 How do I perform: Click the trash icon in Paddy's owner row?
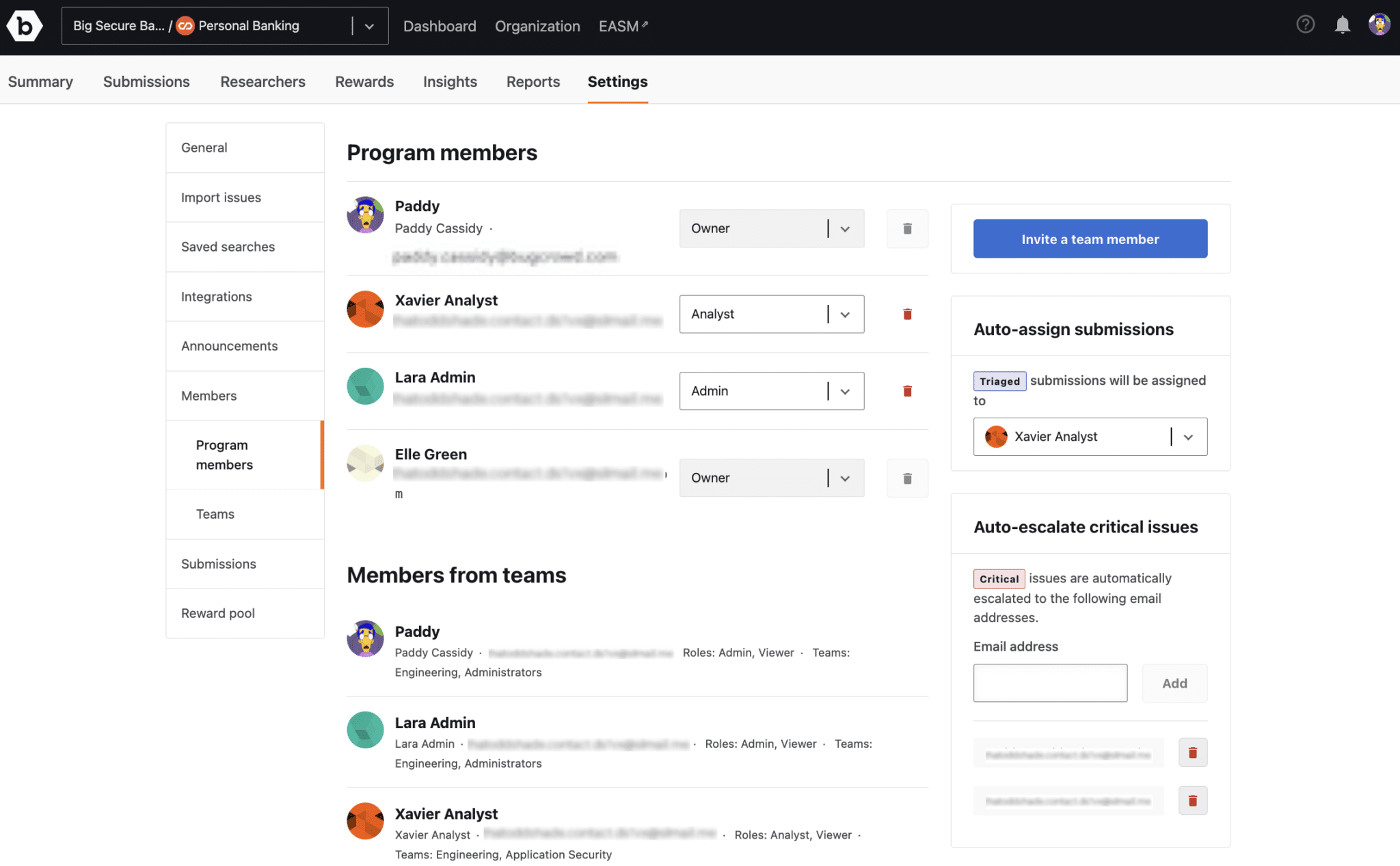pyautogui.click(x=907, y=228)
